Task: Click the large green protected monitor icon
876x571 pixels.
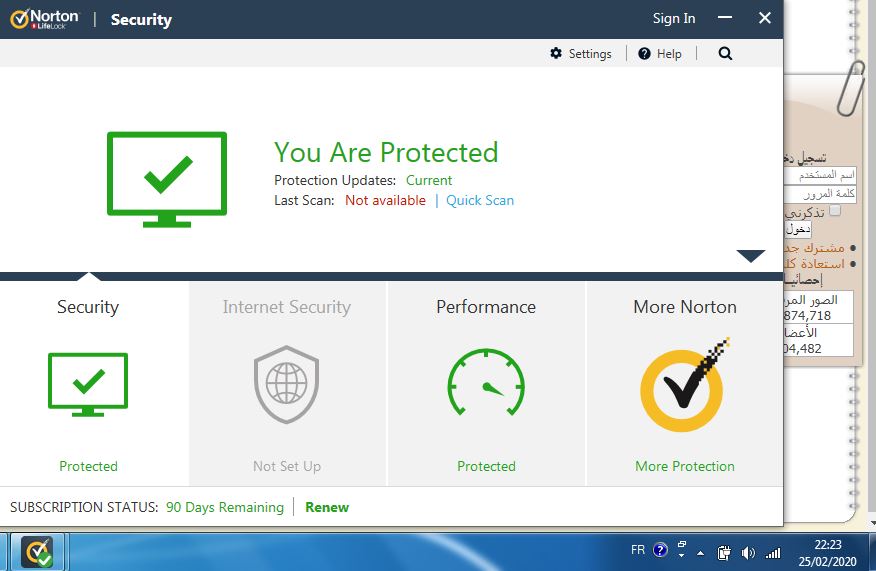Action: [x=167, y=179]
